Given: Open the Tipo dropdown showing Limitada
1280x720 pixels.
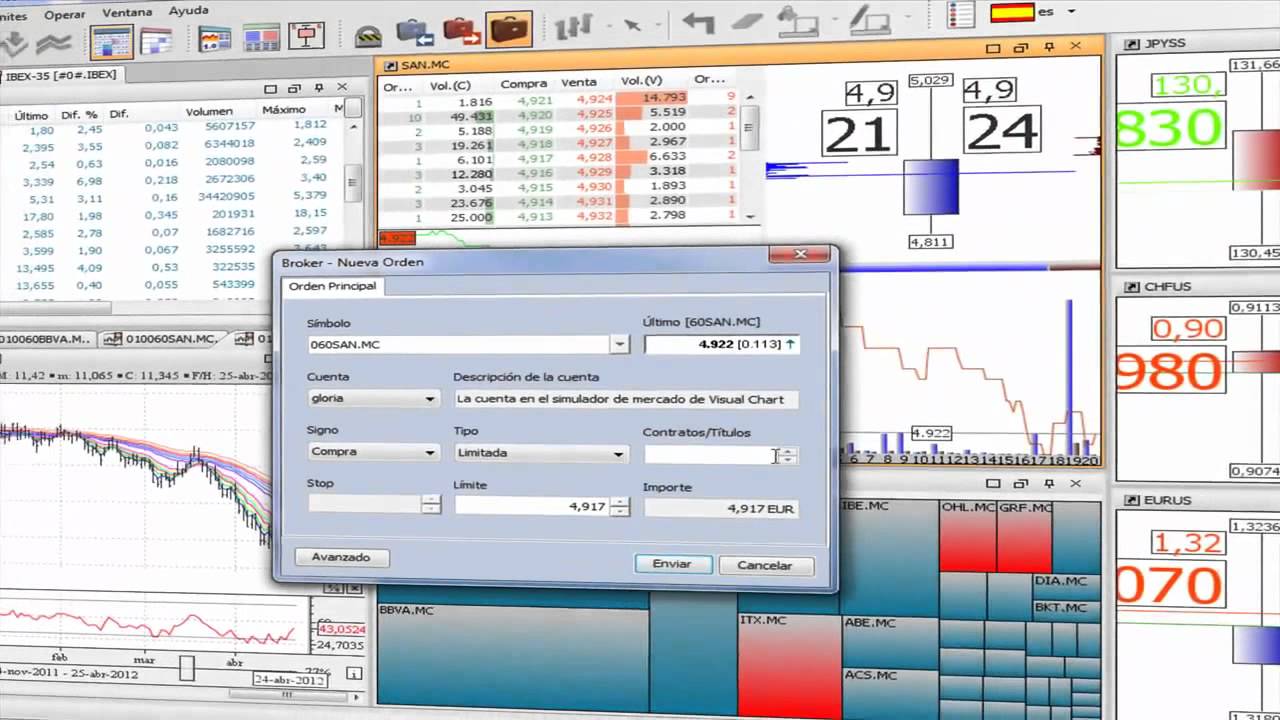Looking at the screenshot, I should (540, 453).
